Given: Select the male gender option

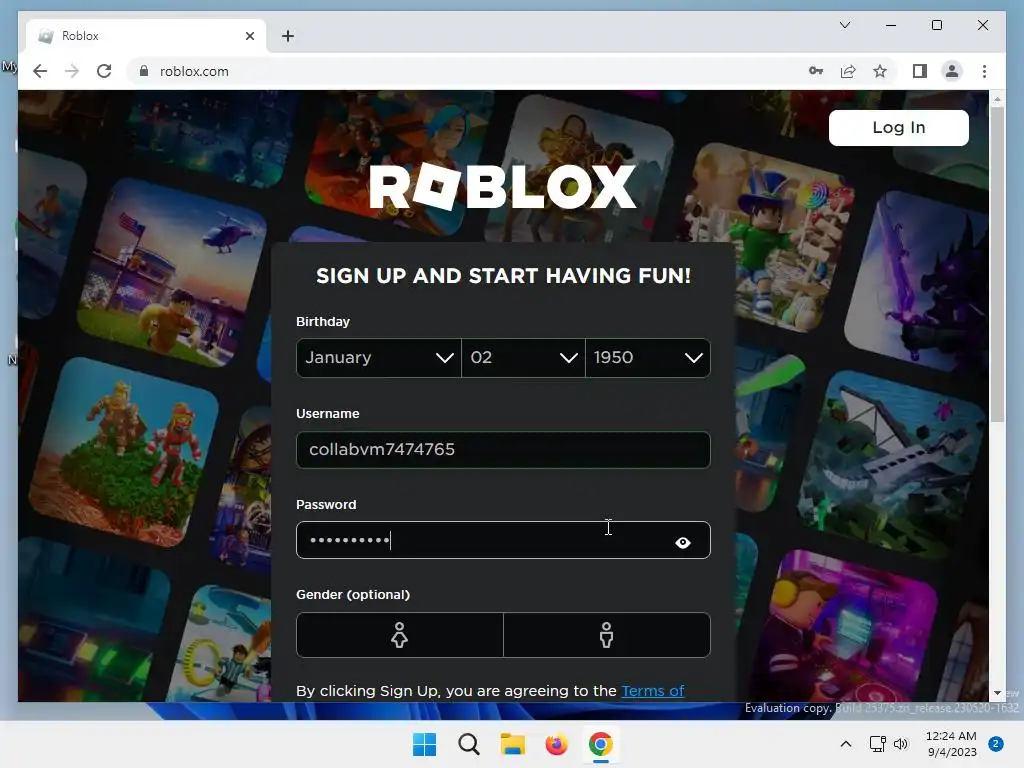Looking at the screenshot, I should tap(607, 635).
